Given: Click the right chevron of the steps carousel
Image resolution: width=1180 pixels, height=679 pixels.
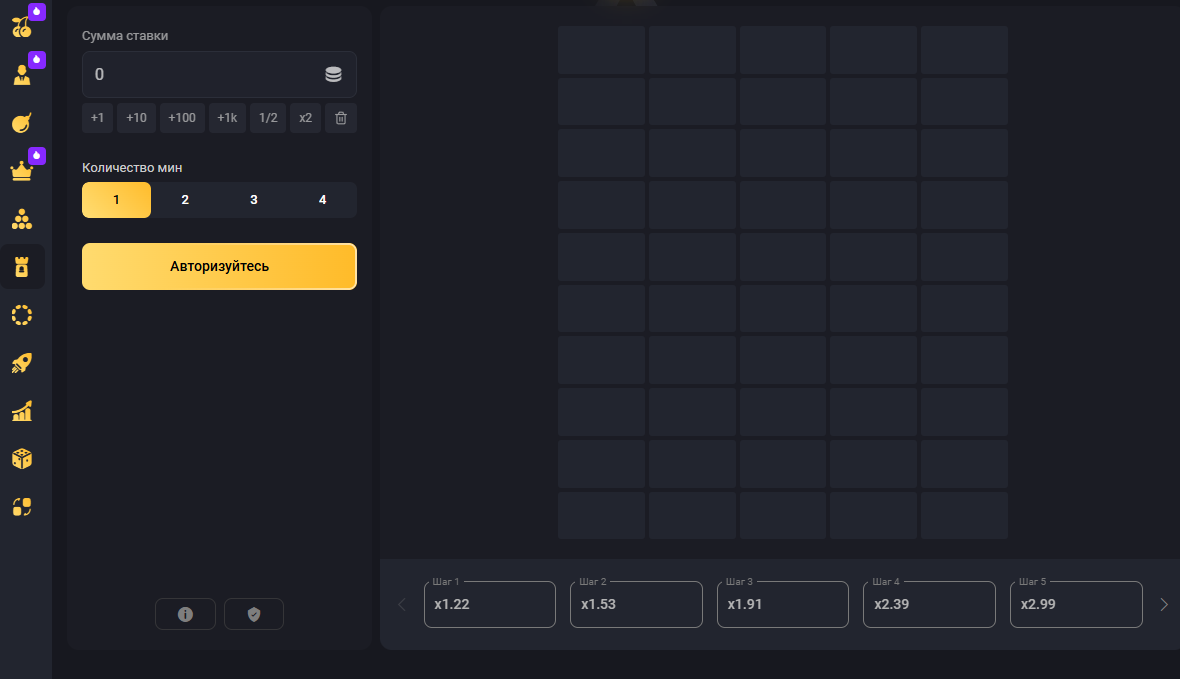Looking at the screenshot, I should (1163, 604).
